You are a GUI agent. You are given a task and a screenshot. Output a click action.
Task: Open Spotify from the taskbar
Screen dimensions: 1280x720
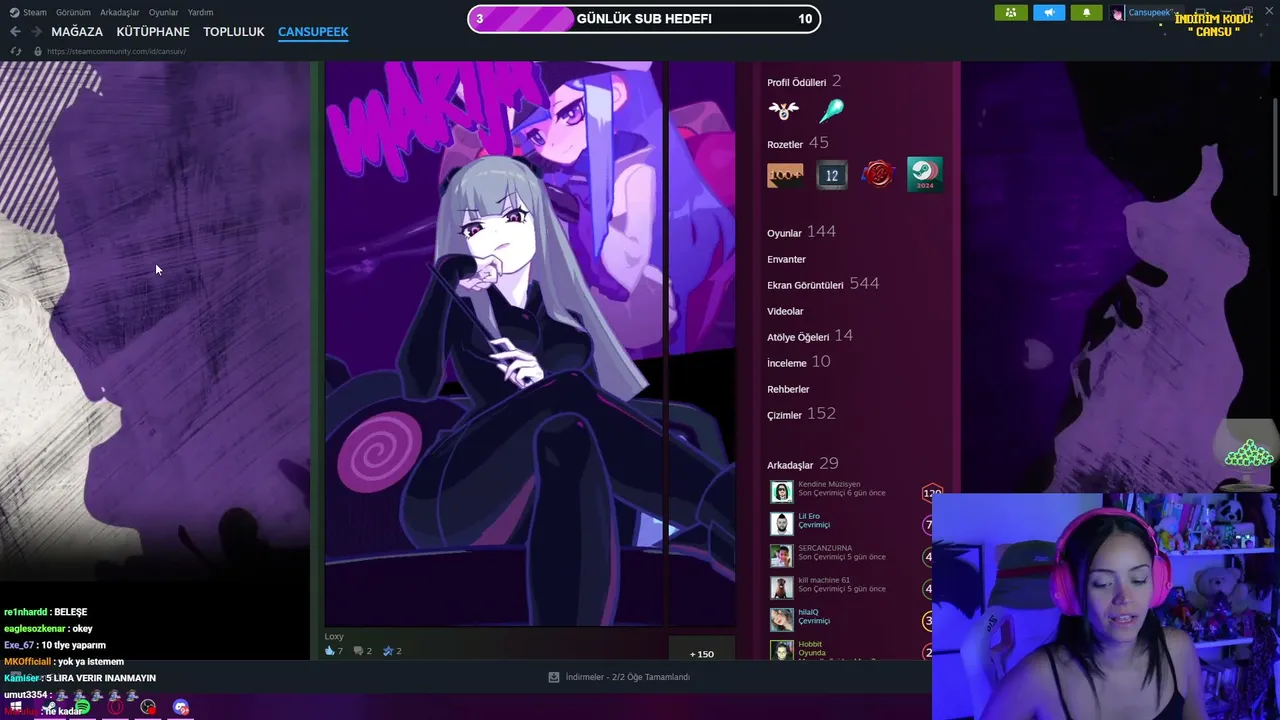(x=82, y=707)
